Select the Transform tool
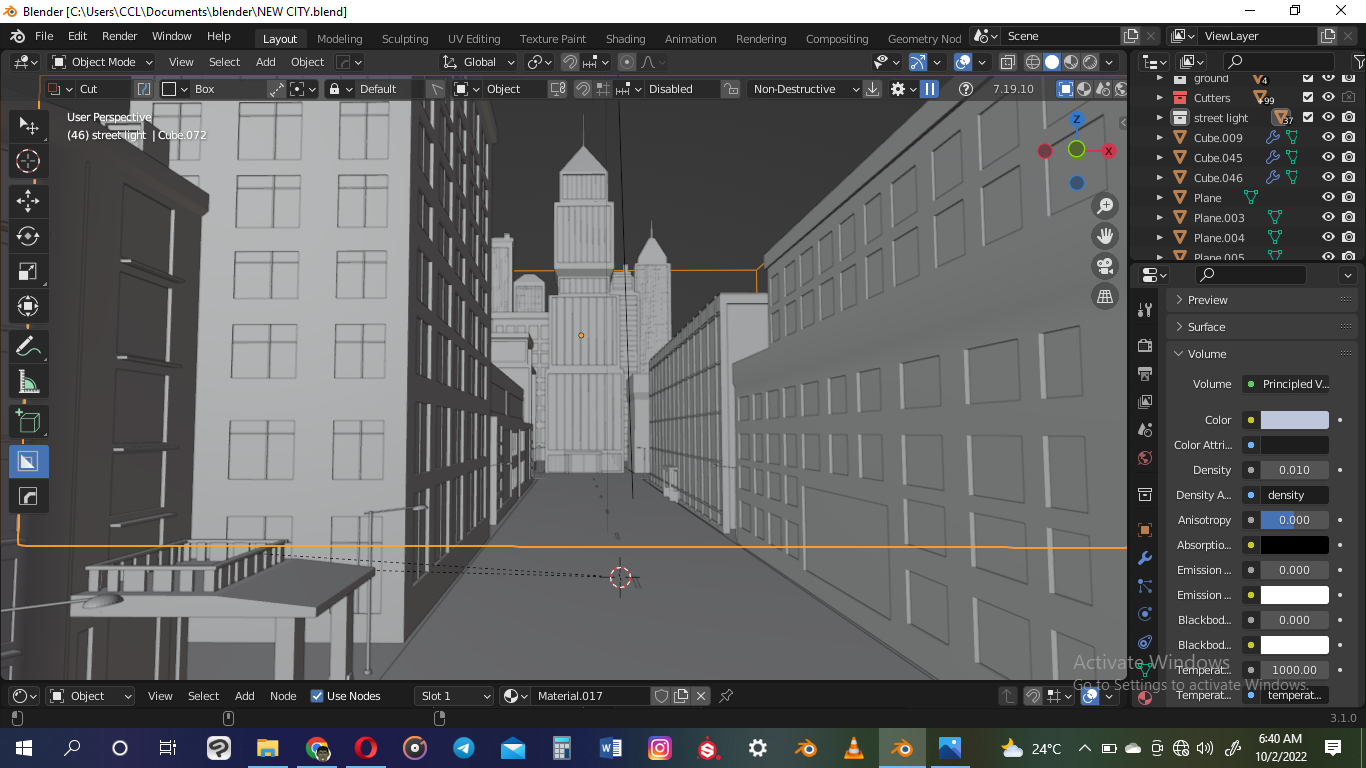The height and width of the screenshot is (768, 1366). (28, 306)
